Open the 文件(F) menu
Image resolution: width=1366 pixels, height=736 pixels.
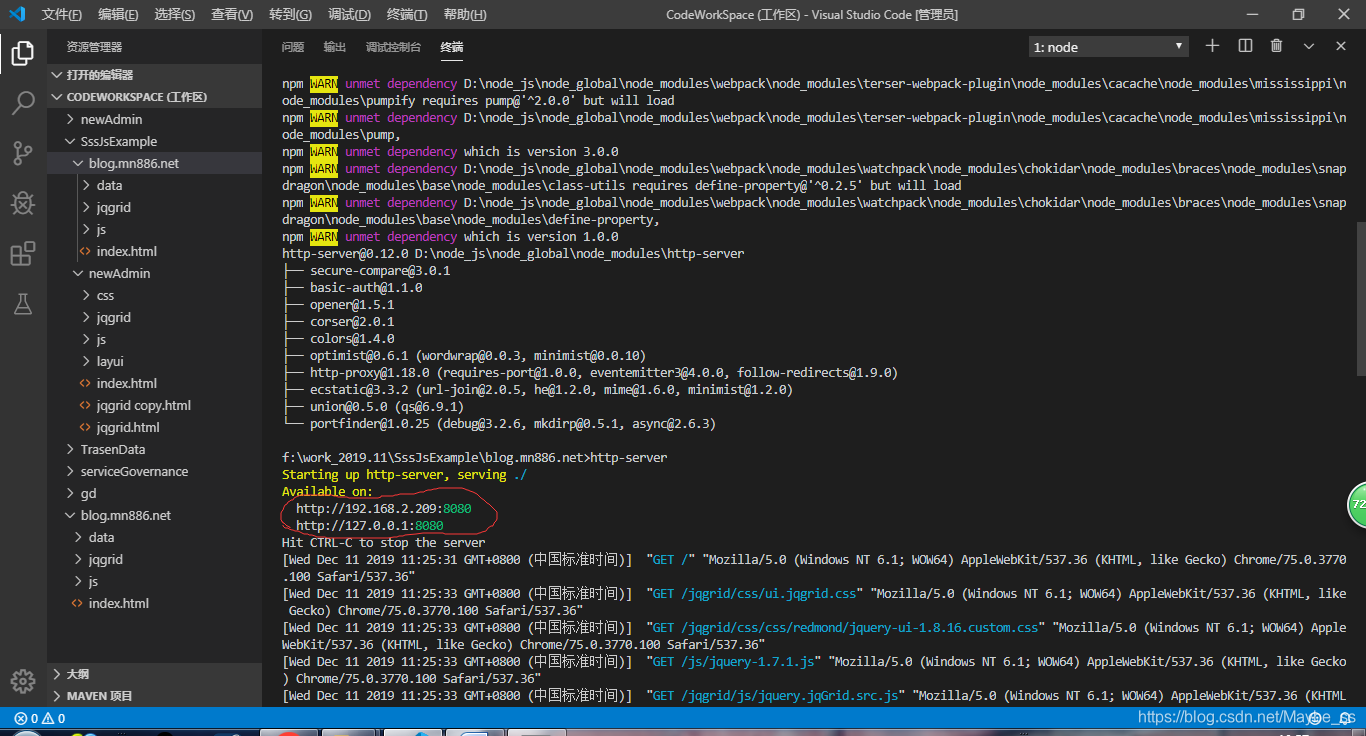62,15
